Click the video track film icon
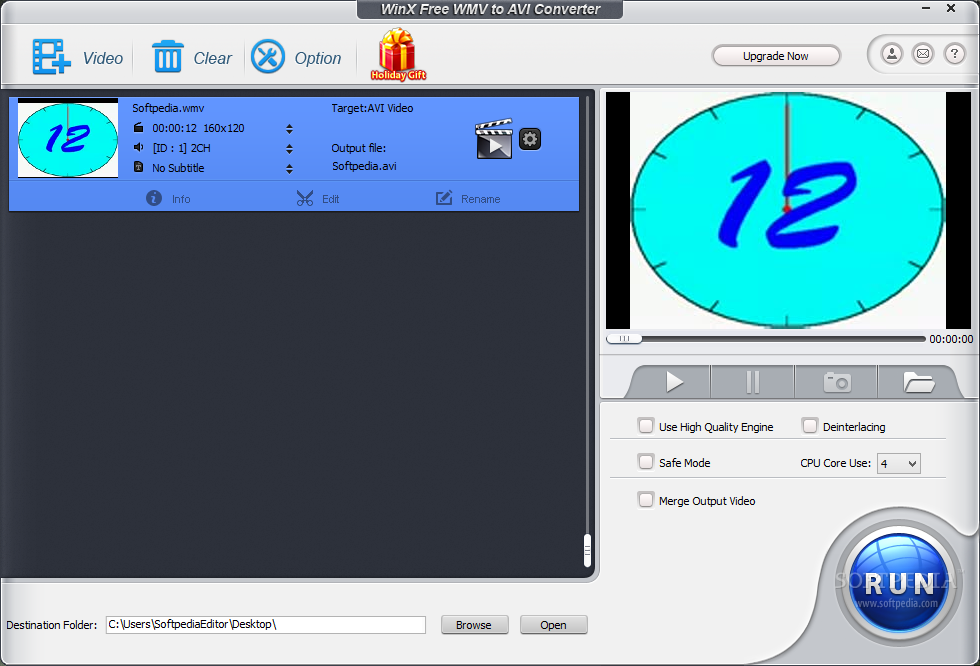This screenshot has width=980, height=666. tap(139, 128)
